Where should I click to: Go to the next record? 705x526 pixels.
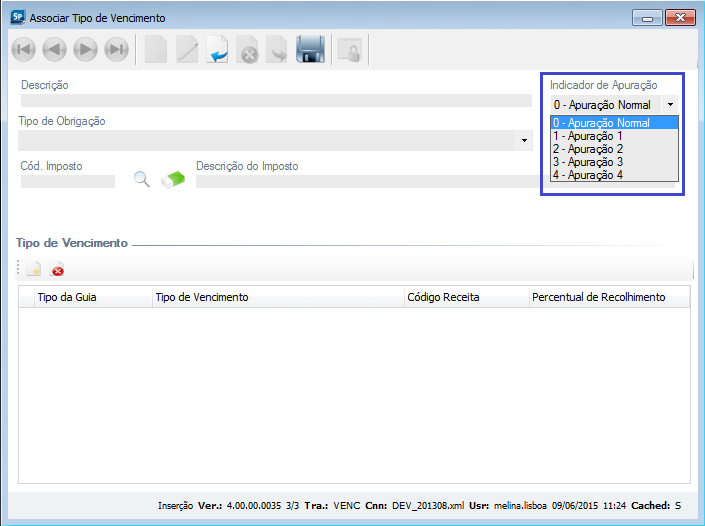point(85,49)
